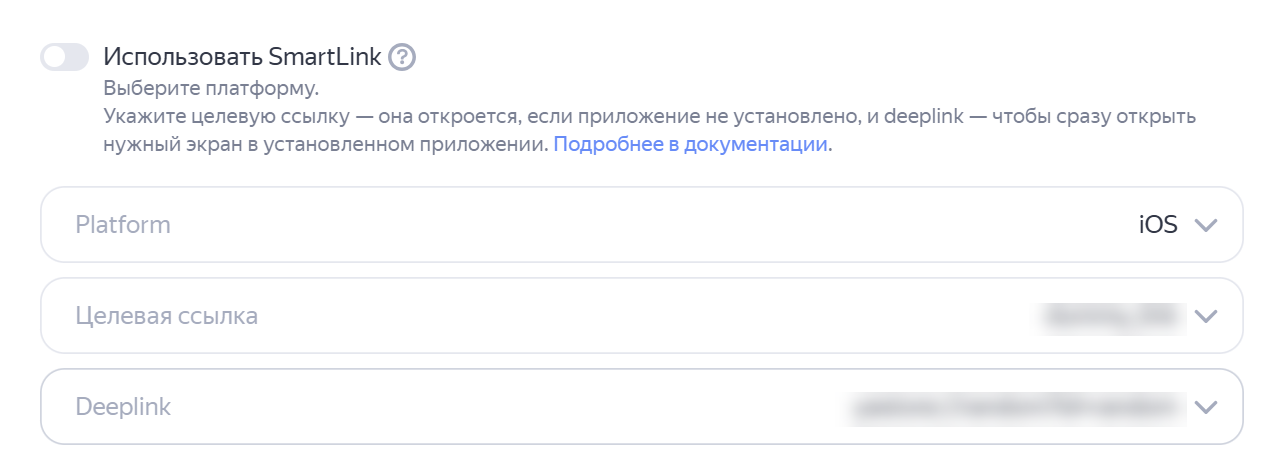Click the iOS value in Platform
The width and height of the screenshot is (1281, 465).
(x=1158, y=225)
